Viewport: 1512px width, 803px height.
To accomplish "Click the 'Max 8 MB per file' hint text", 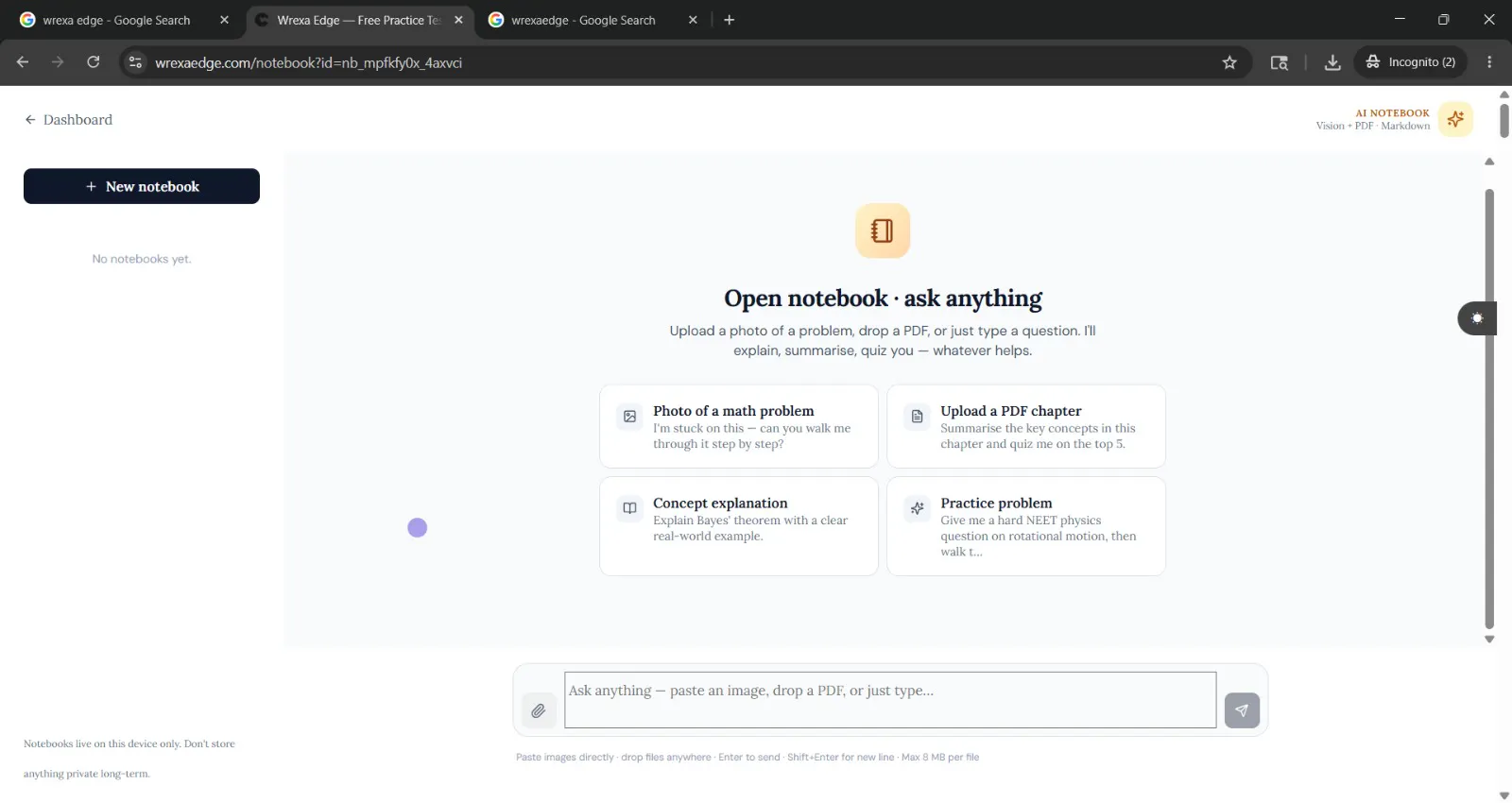I will tap(940, 758).
